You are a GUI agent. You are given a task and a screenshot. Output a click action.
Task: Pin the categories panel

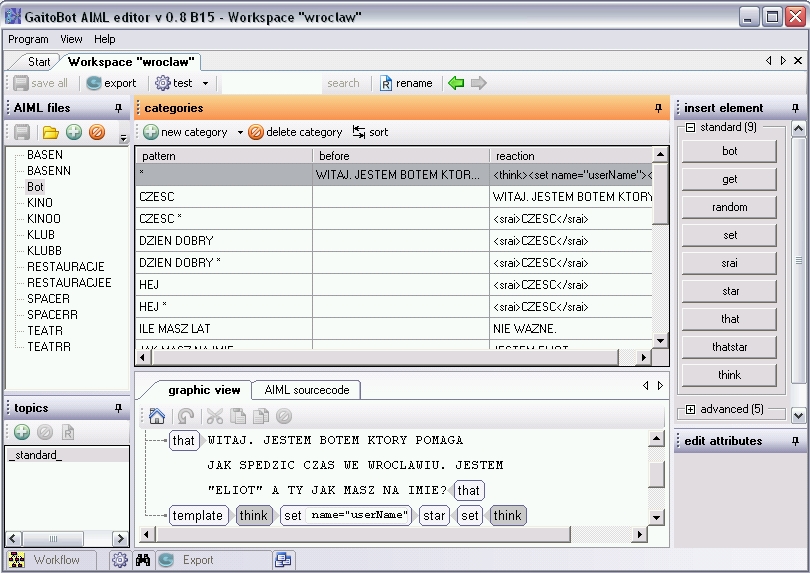[x=658, y=108]
